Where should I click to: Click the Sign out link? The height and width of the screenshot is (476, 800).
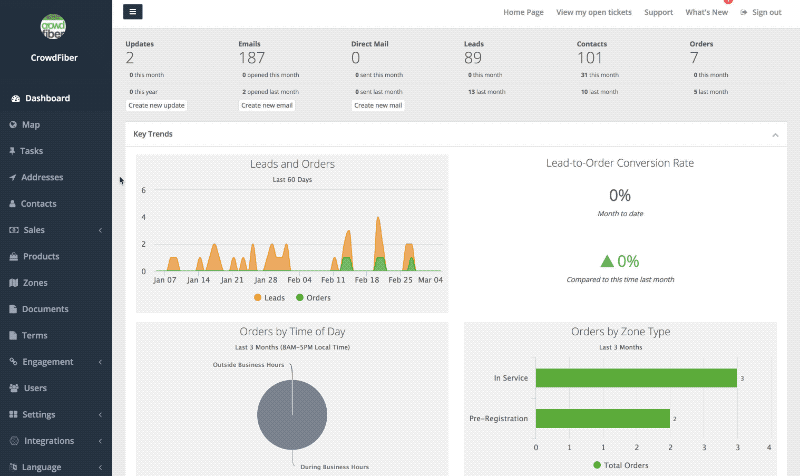pyautogui.click(x=761, y=12)
